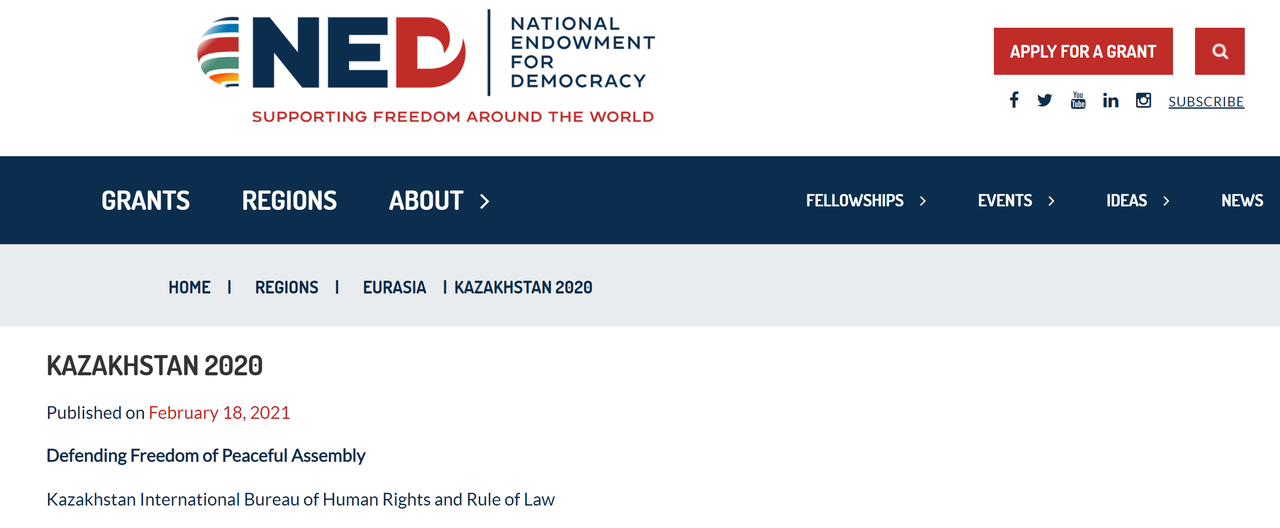Open the Grants menu item
This screenshot has height=528, width=1280.
[145, 201]
